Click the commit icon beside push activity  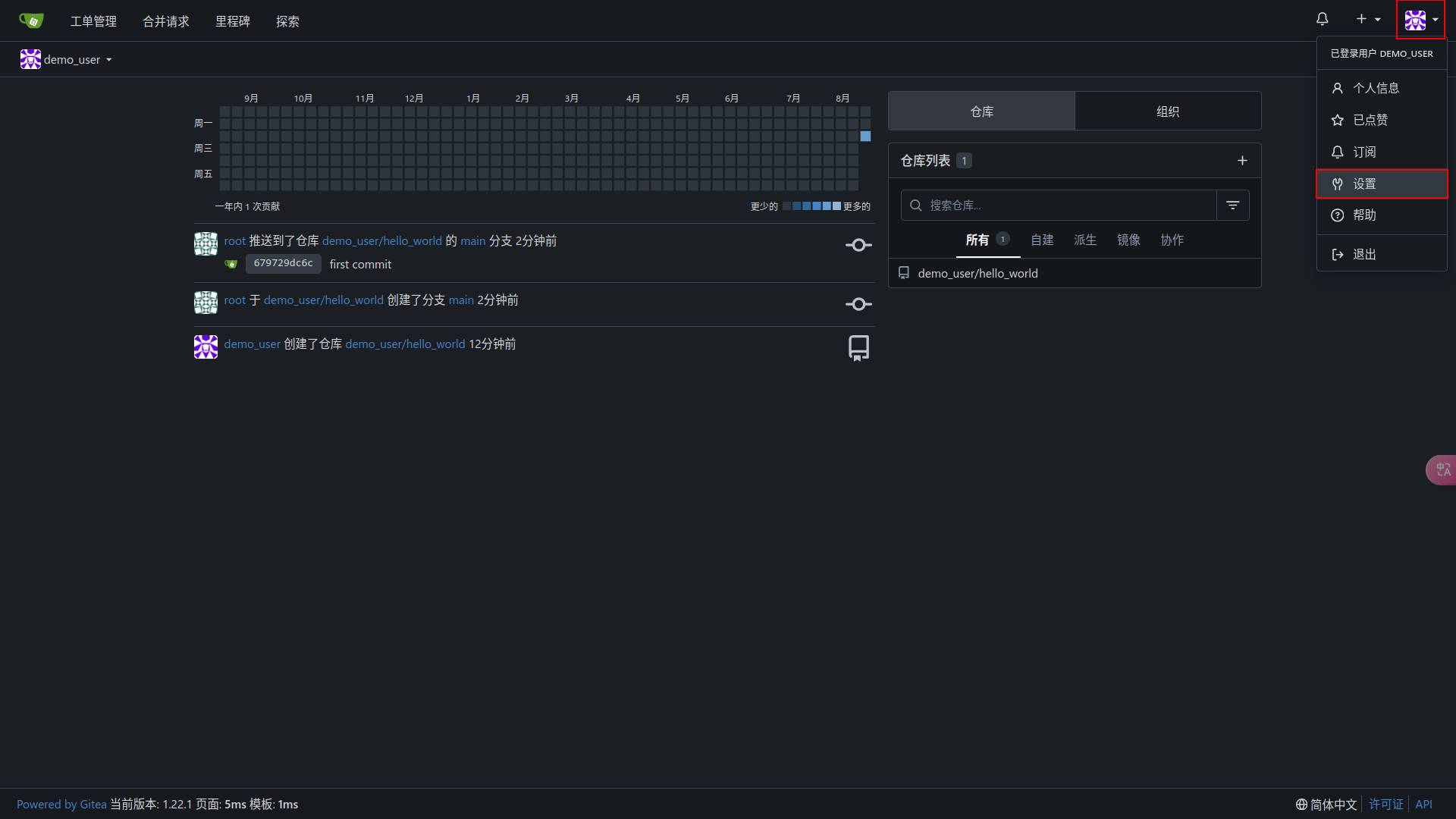click(x=858, y=245)
